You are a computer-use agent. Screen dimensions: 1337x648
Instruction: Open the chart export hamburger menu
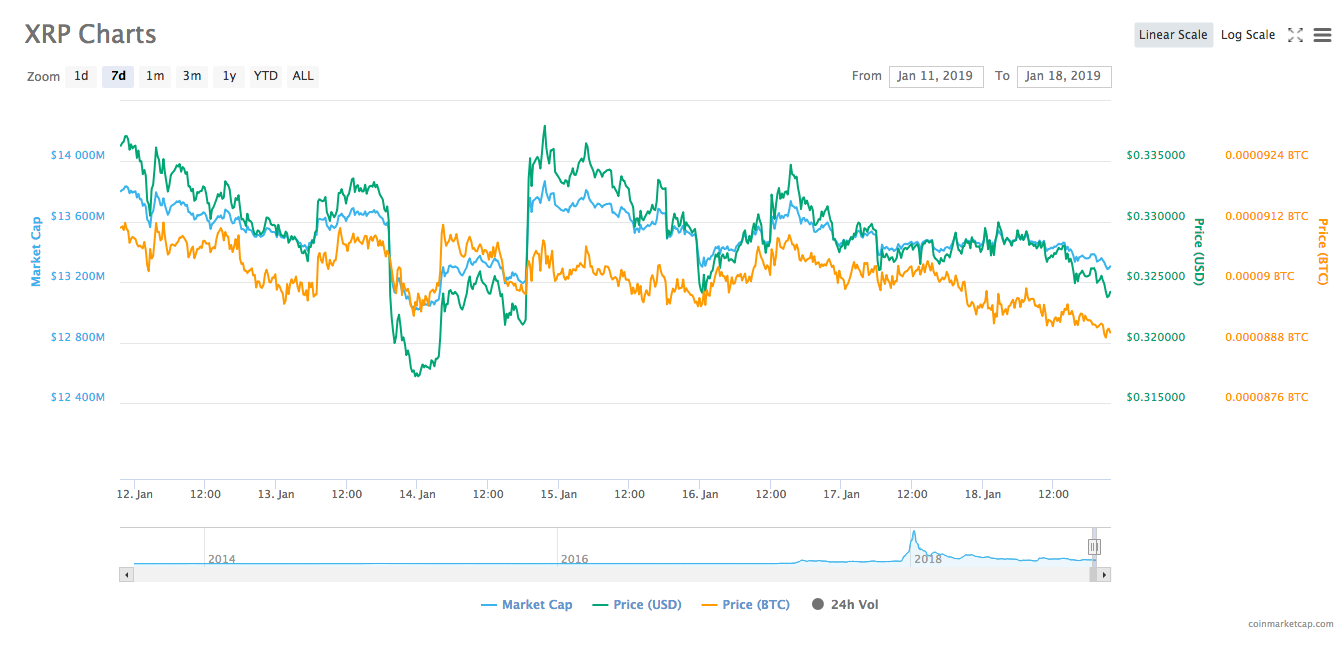point(1322,34)
